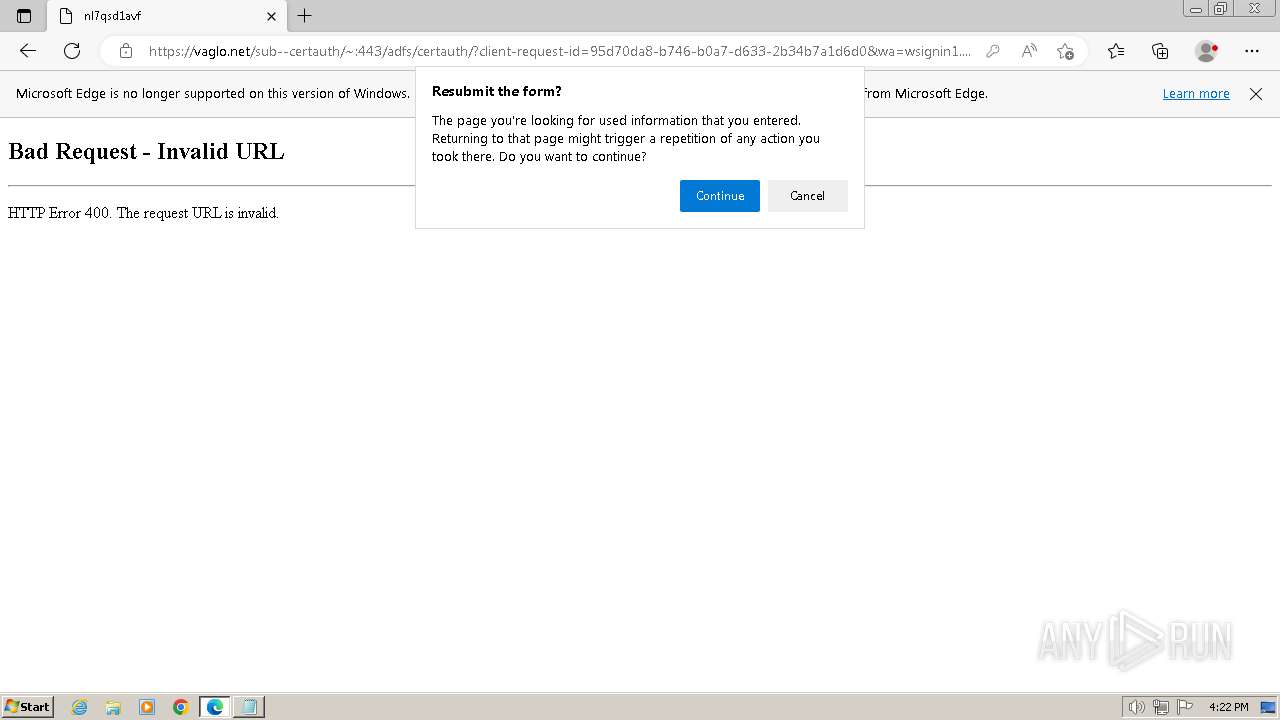Open the user profile icon

point(1207,51)
